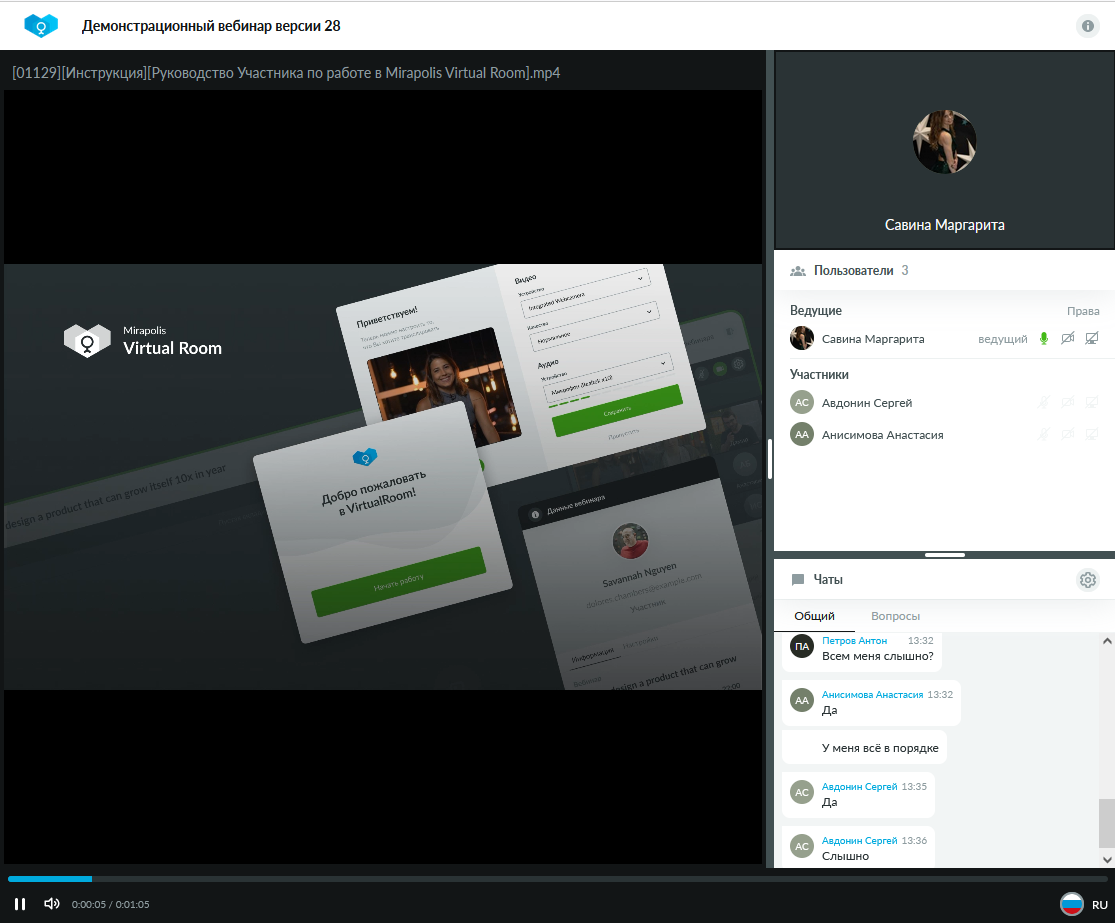Screen dimensions: 1115x923
Task: Click the volume speaker icon
Action: [x=51, y=904]
